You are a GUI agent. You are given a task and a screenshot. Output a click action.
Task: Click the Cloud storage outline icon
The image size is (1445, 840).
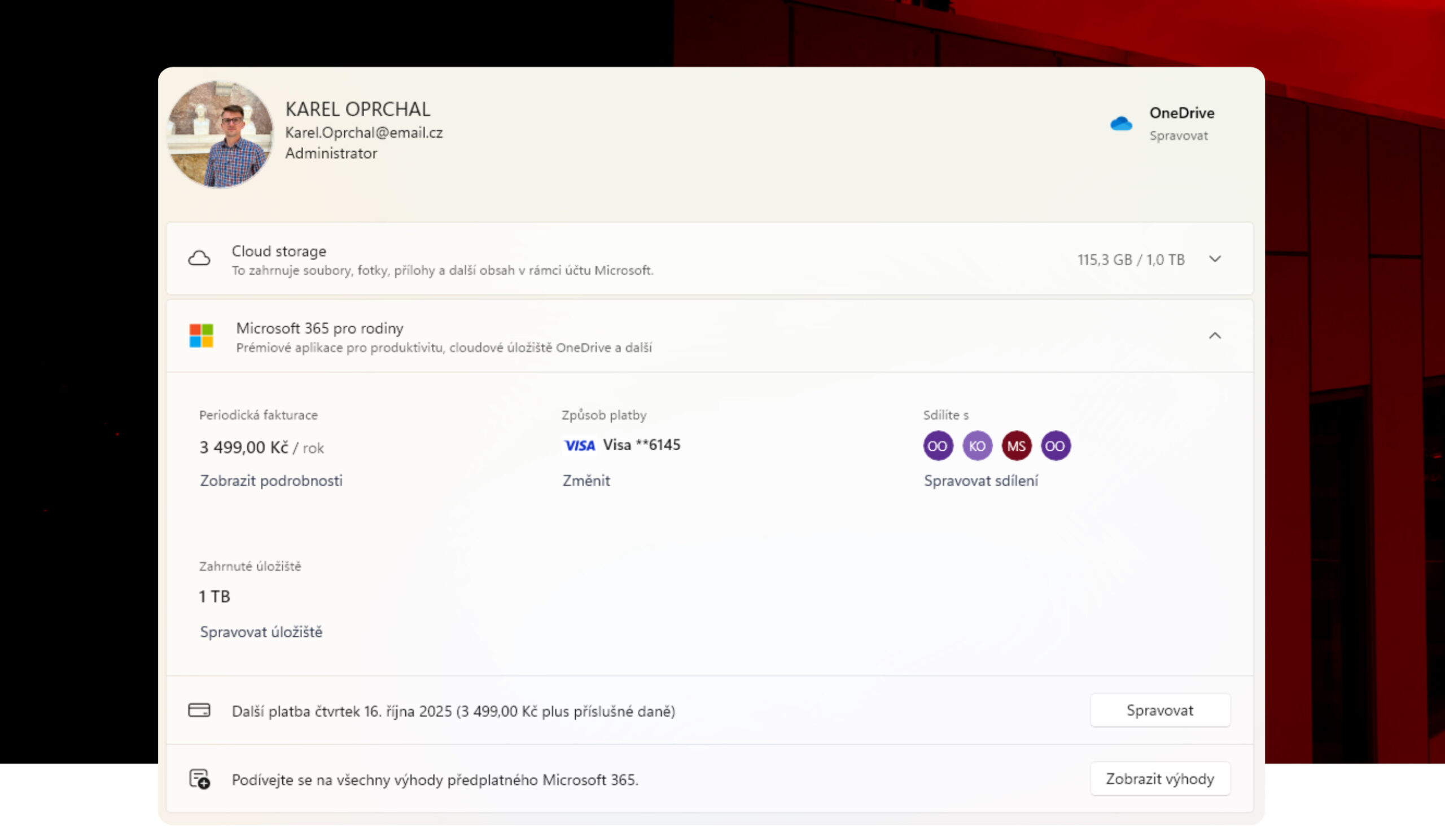[199, 258]
